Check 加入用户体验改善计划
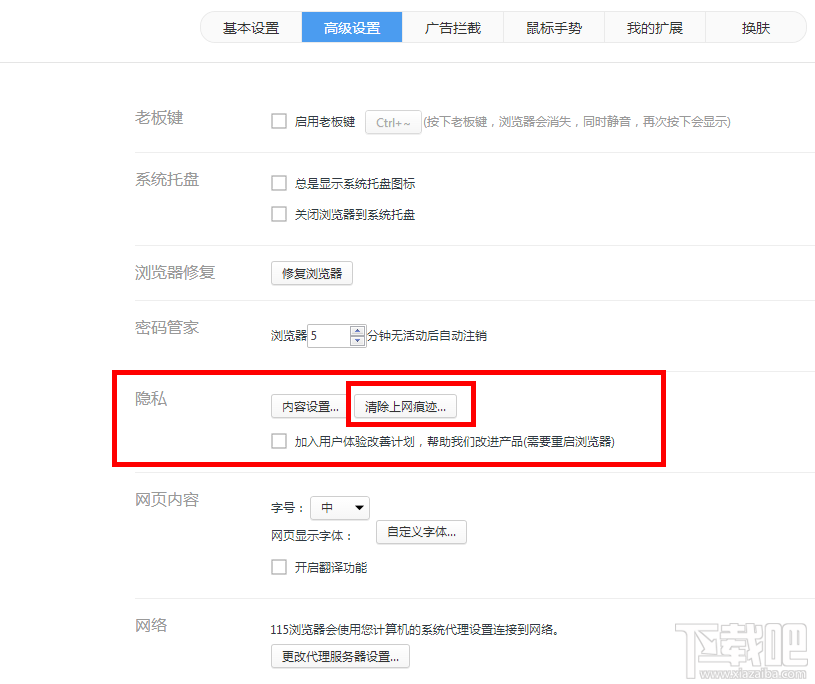Screen dimensions: 815x684 pos(278,441)
